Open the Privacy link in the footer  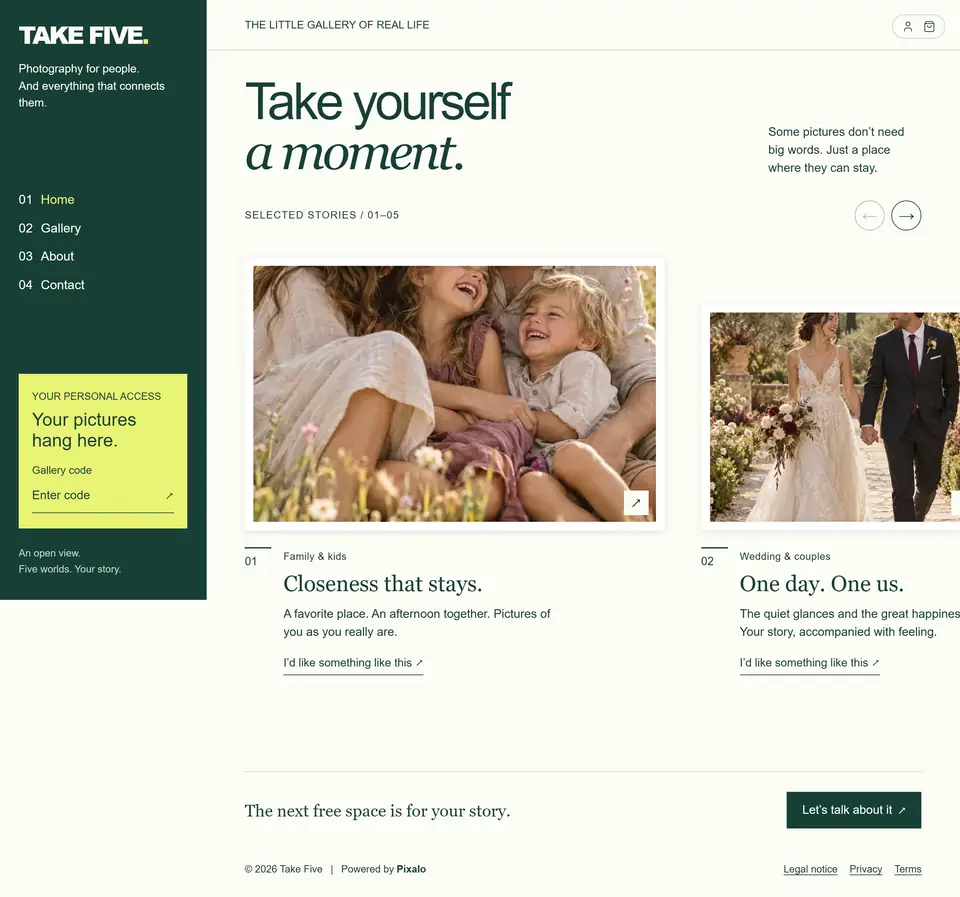click(866, 869)
